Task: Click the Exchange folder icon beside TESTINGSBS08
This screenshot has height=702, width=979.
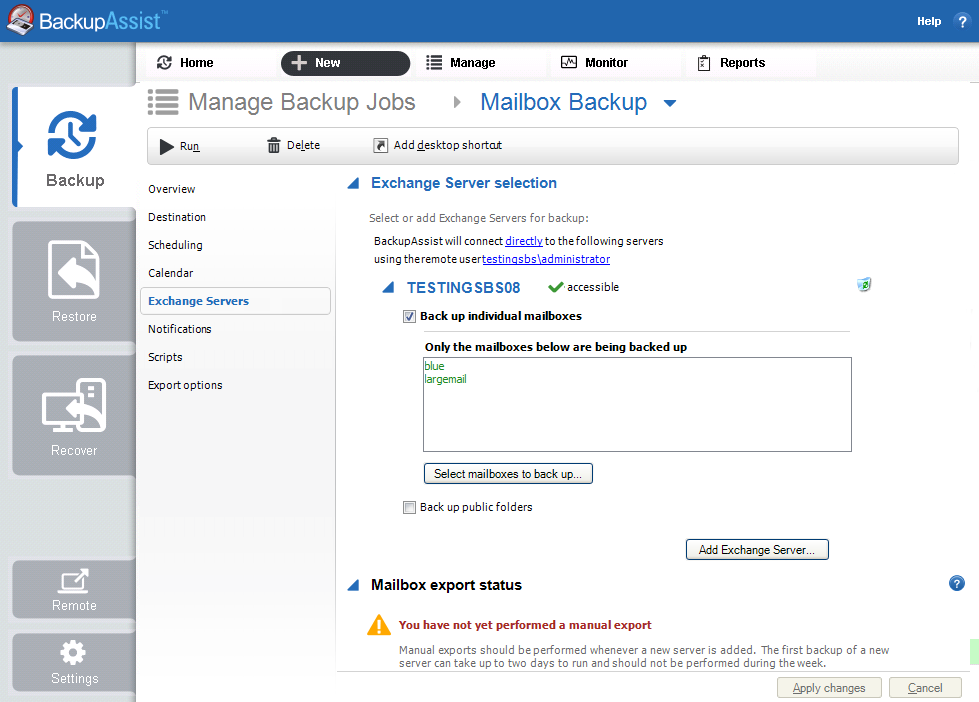Action: (864, 284)
